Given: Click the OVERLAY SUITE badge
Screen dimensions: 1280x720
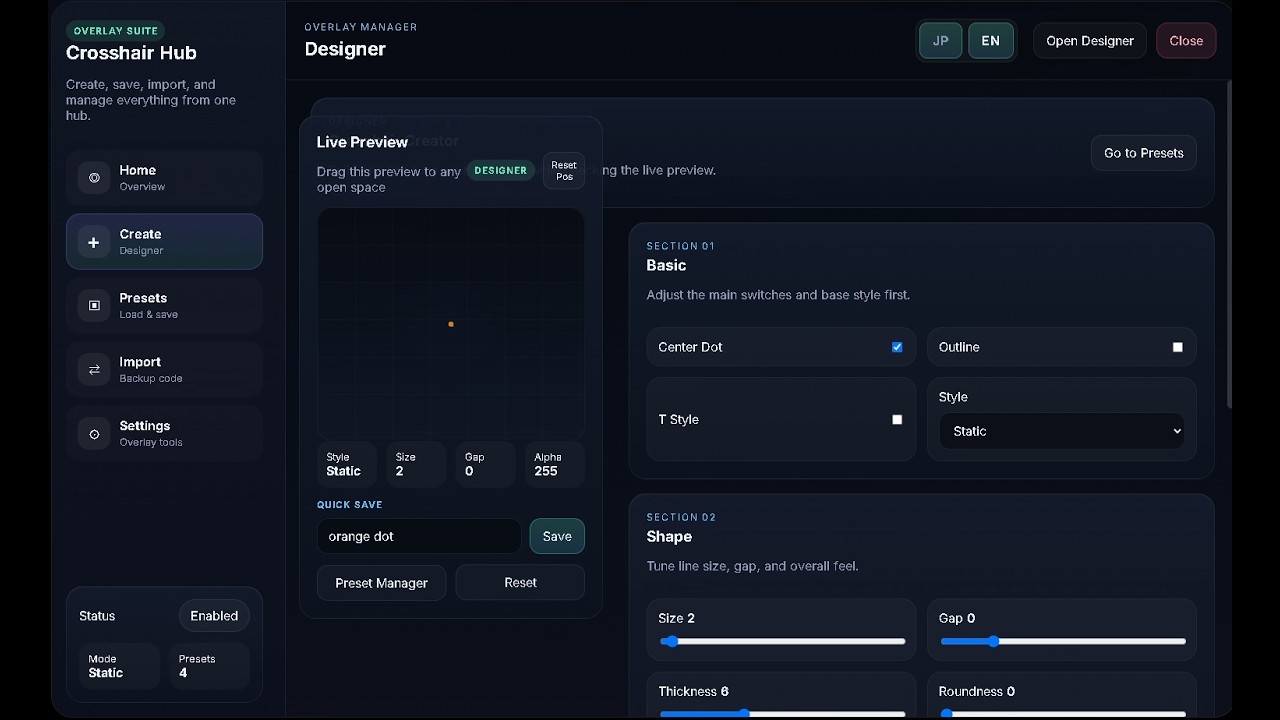Looking at the screenshot, I should (115, 31).
